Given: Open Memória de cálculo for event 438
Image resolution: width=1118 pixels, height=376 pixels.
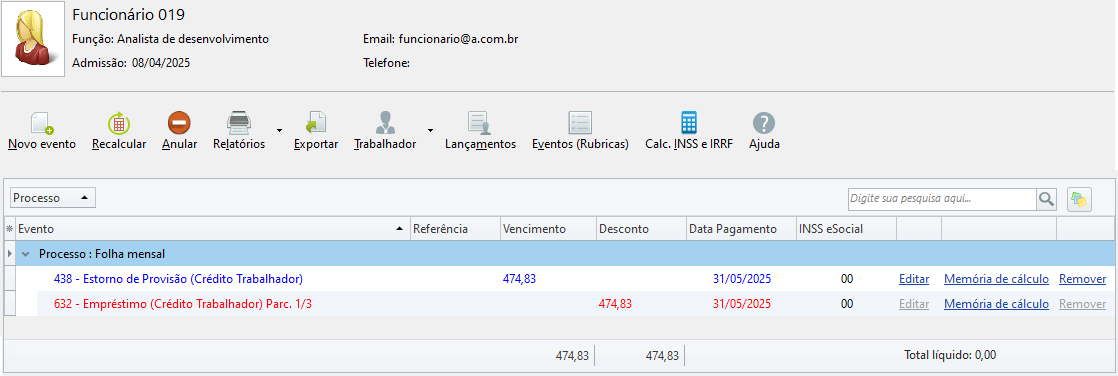Looking at the screenshot, I should tap(996, 279).
